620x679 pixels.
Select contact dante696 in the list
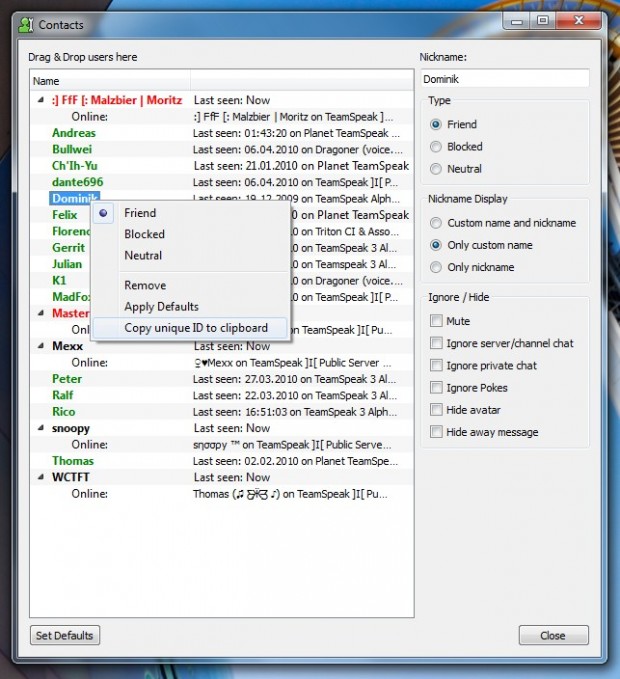78,182
